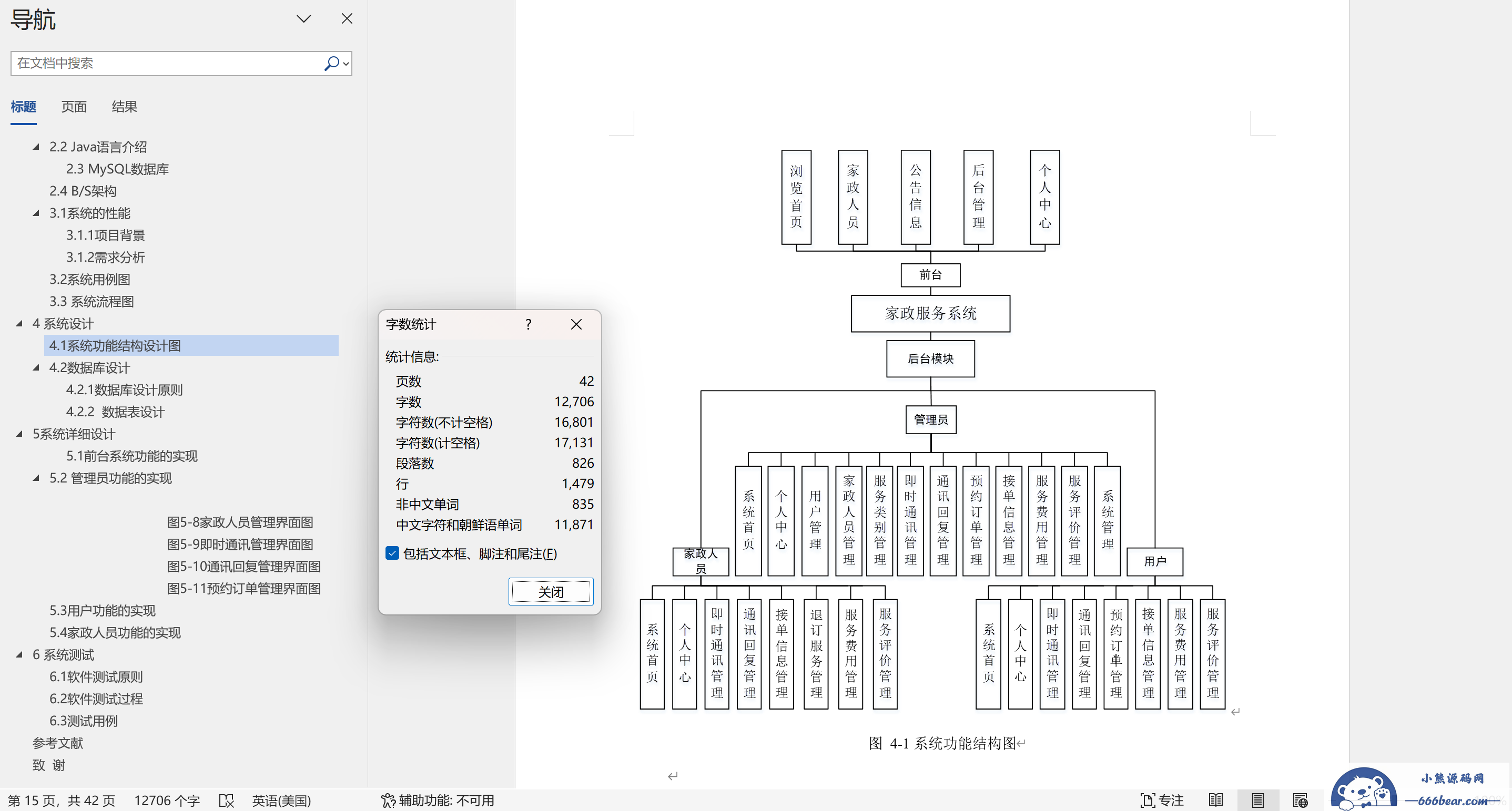Jump to heading 6.3测试用例

83,721
